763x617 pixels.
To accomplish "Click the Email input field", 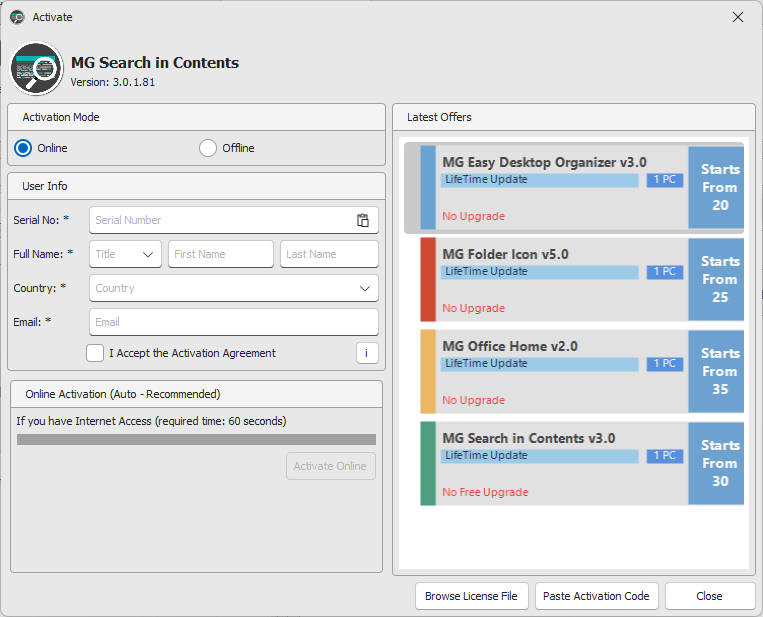I will 234,322.
